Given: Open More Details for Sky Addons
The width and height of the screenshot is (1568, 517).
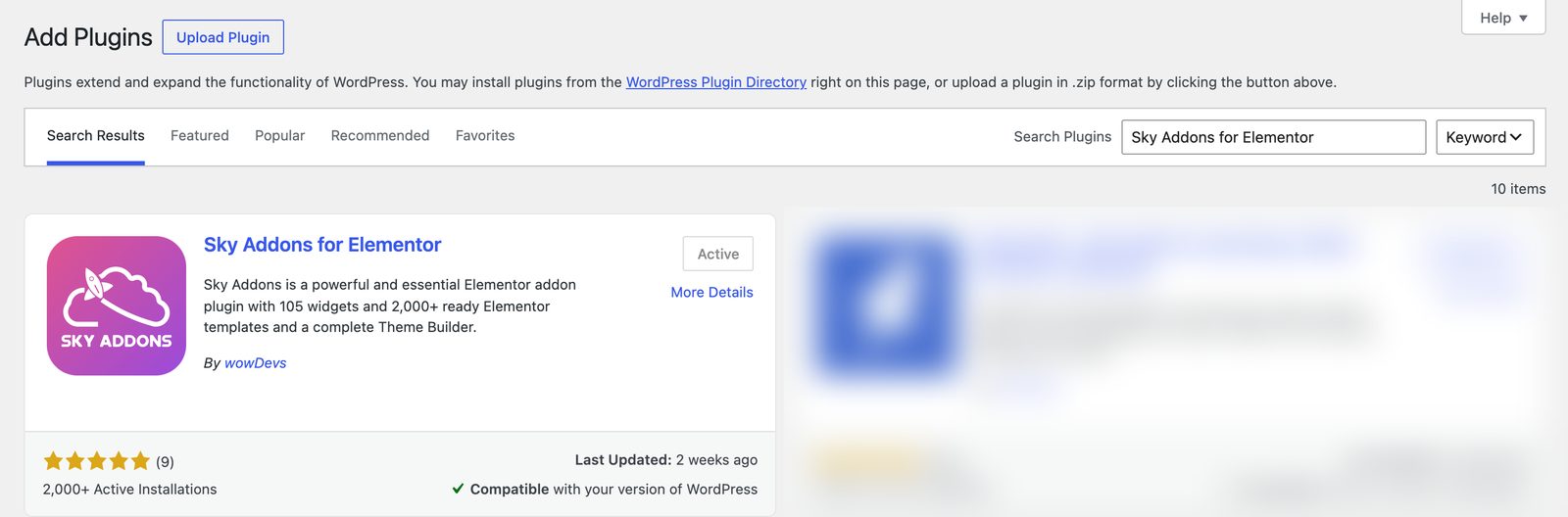Looking at the screenshot, I should tap(712, 292).
